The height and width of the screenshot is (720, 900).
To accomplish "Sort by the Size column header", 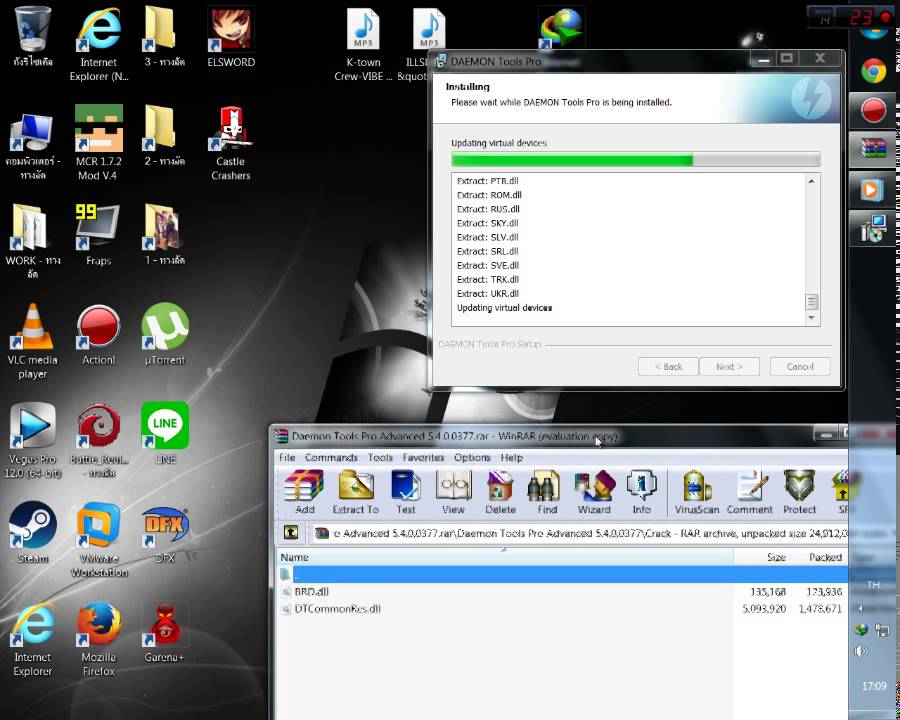I will pyautogui.click(x=762, y=557).
